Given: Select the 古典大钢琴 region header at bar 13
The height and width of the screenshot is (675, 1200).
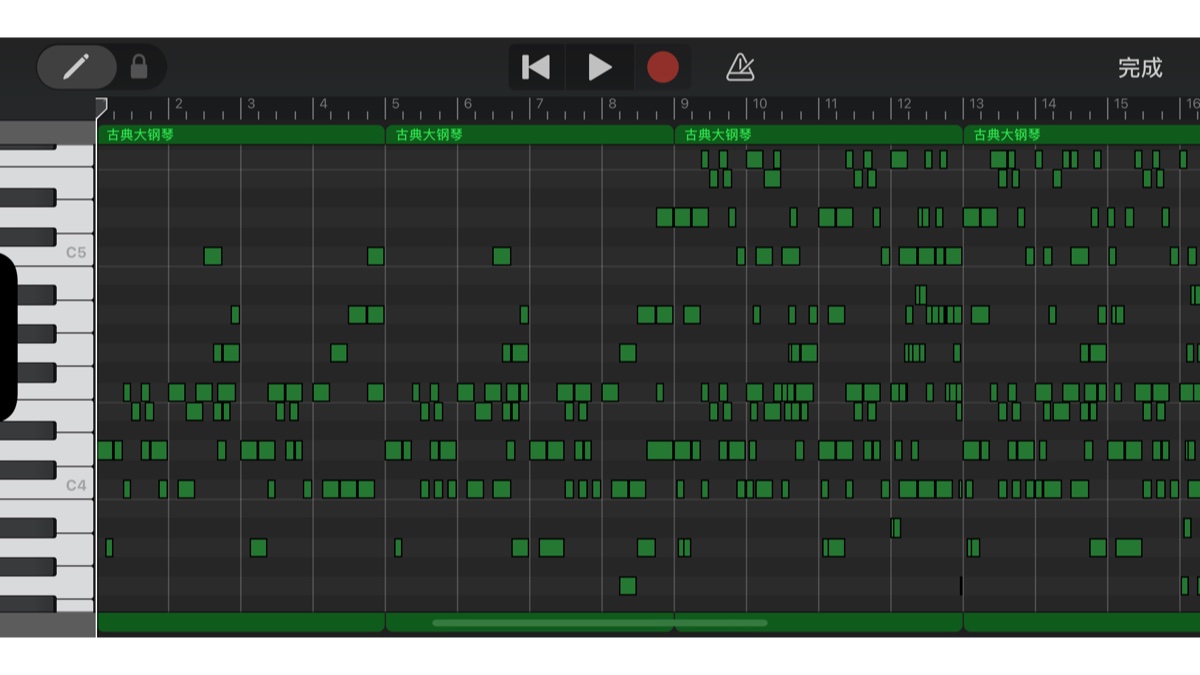Looking at the screenshot, I should (1080, 134).
